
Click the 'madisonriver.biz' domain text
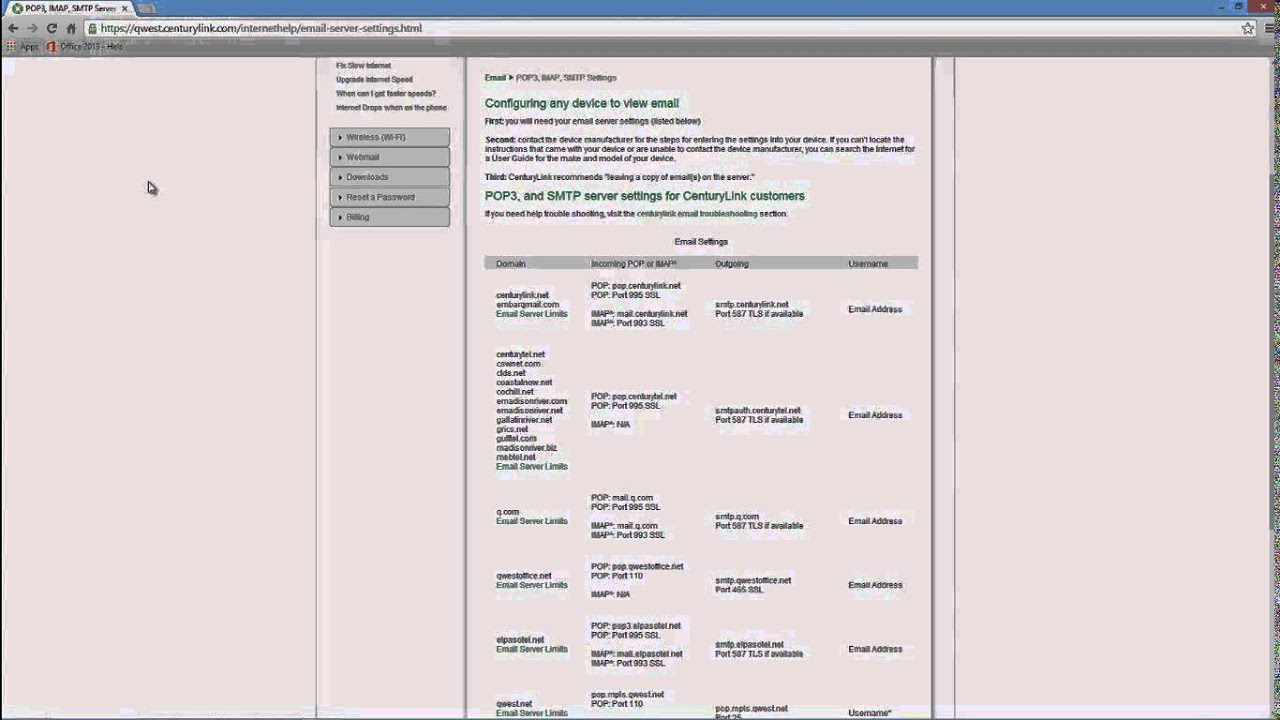(x=526, y=448)
